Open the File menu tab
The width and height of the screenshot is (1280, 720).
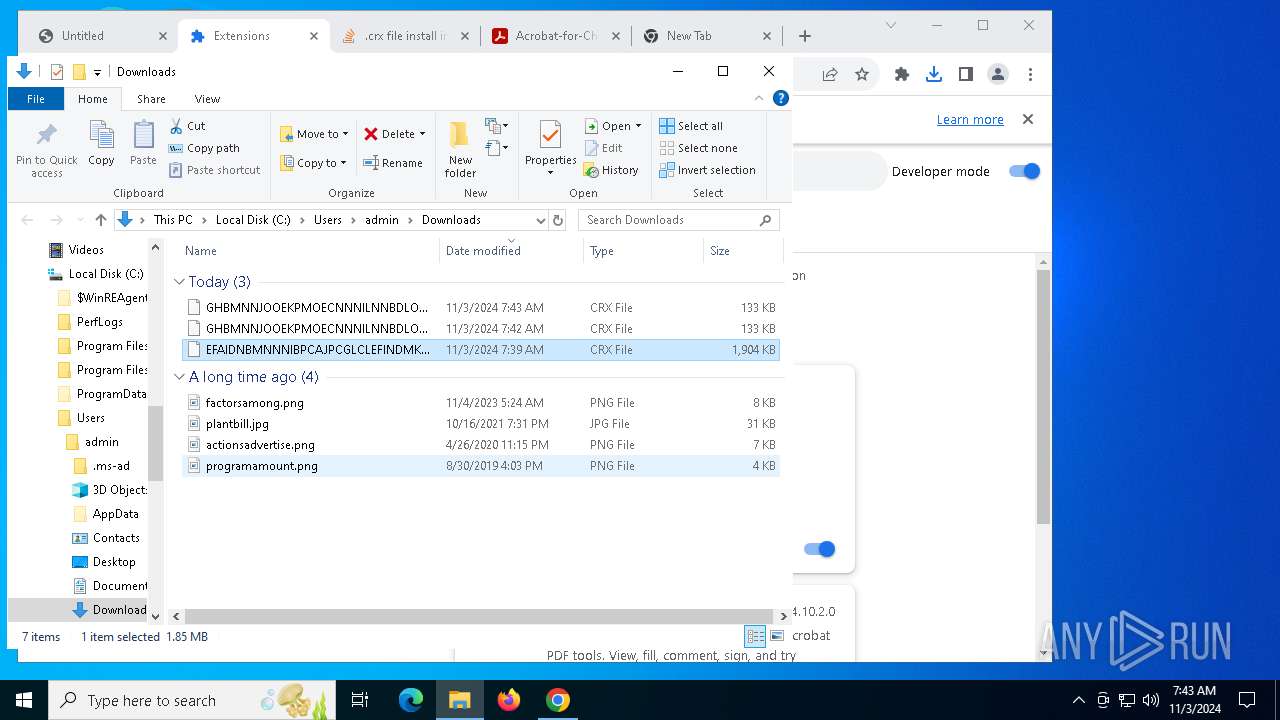36,99
